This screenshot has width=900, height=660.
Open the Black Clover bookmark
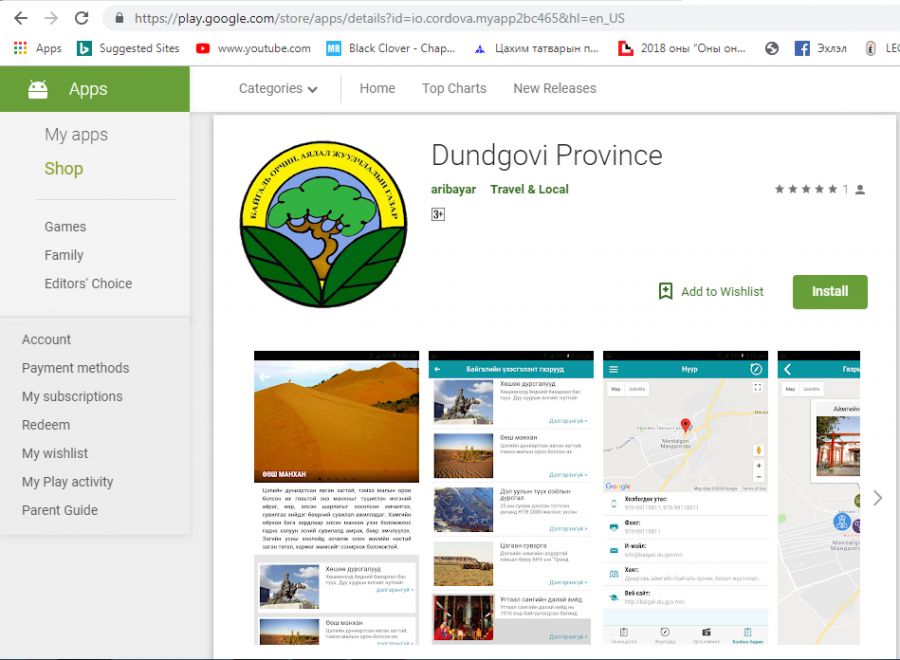pos(390,48)
